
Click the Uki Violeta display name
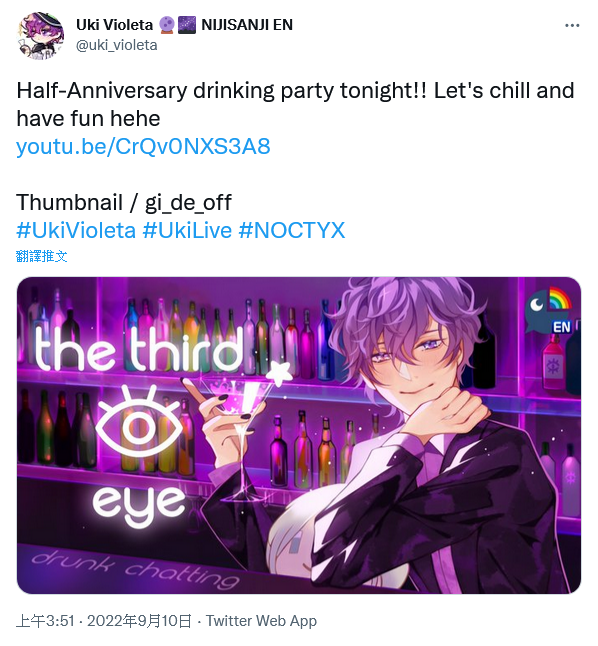[115, 25]
